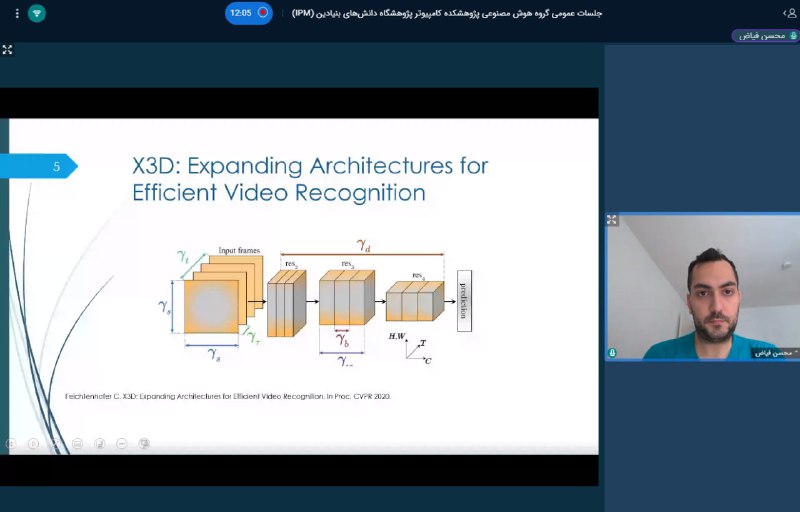Open the ellipsis more options slideshow icon
This screenshot has height=512, width=800.
pyautogui.click(x=122, y=444)
